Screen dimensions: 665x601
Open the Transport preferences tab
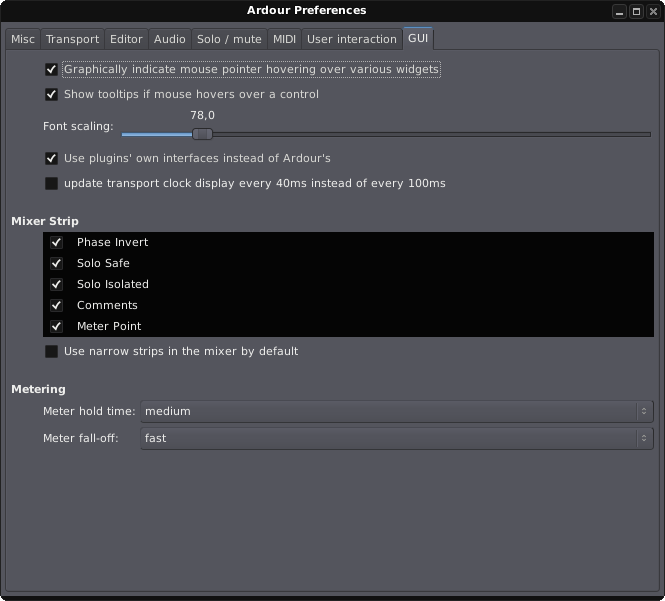(x=73, y=39)
